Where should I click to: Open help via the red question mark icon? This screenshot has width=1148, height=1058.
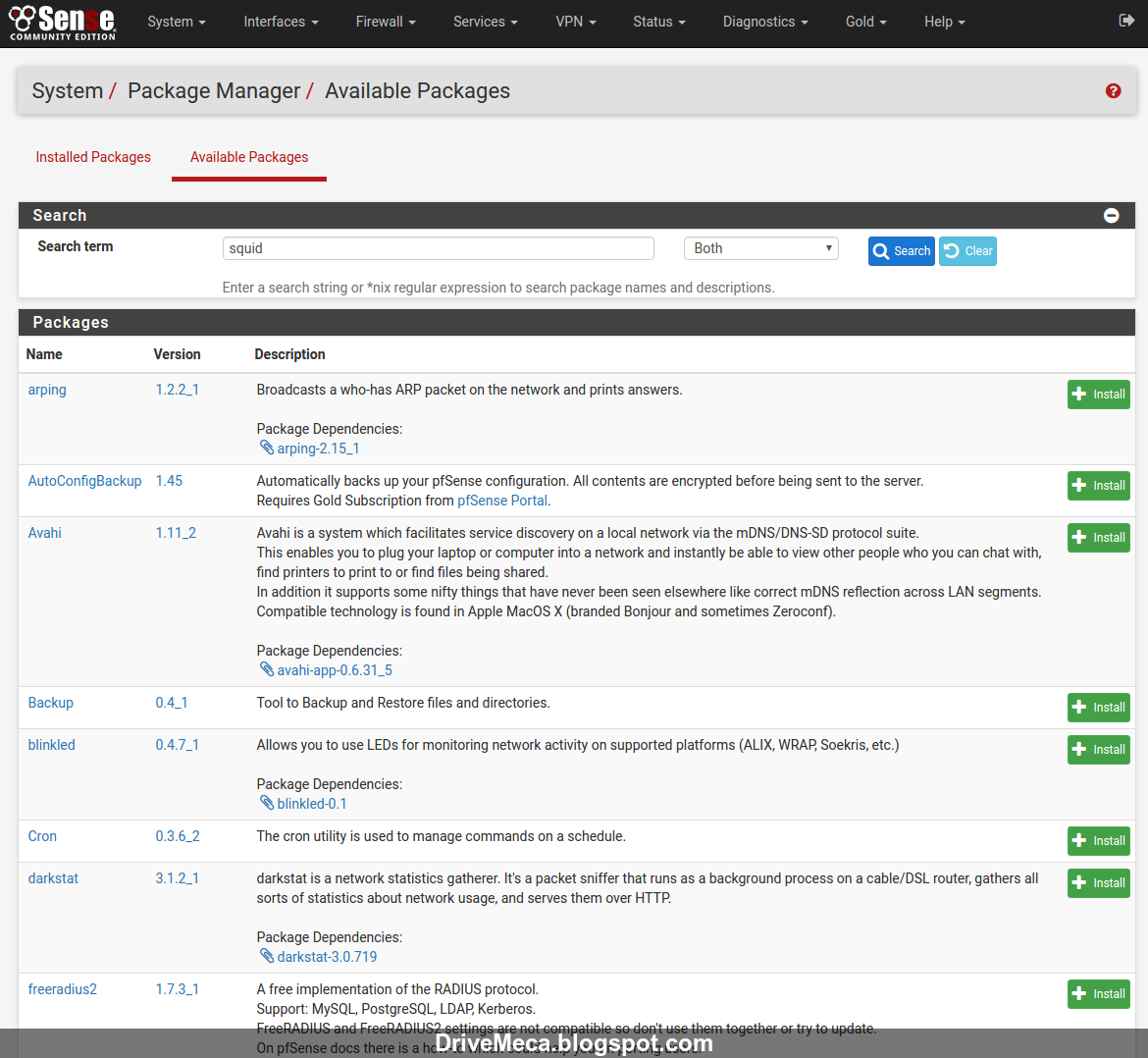(1113, 90)
